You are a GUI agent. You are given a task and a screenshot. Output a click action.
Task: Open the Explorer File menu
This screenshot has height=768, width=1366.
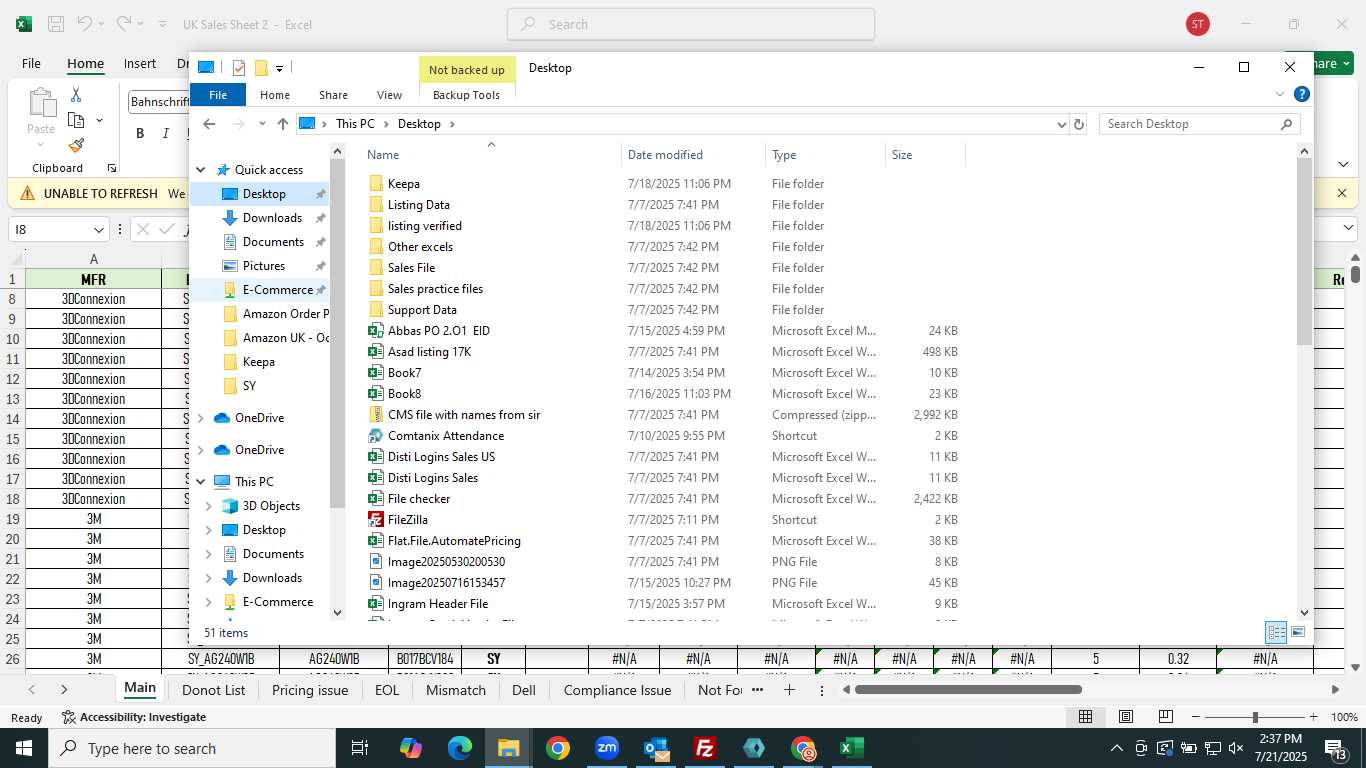[x=218, y=95]
